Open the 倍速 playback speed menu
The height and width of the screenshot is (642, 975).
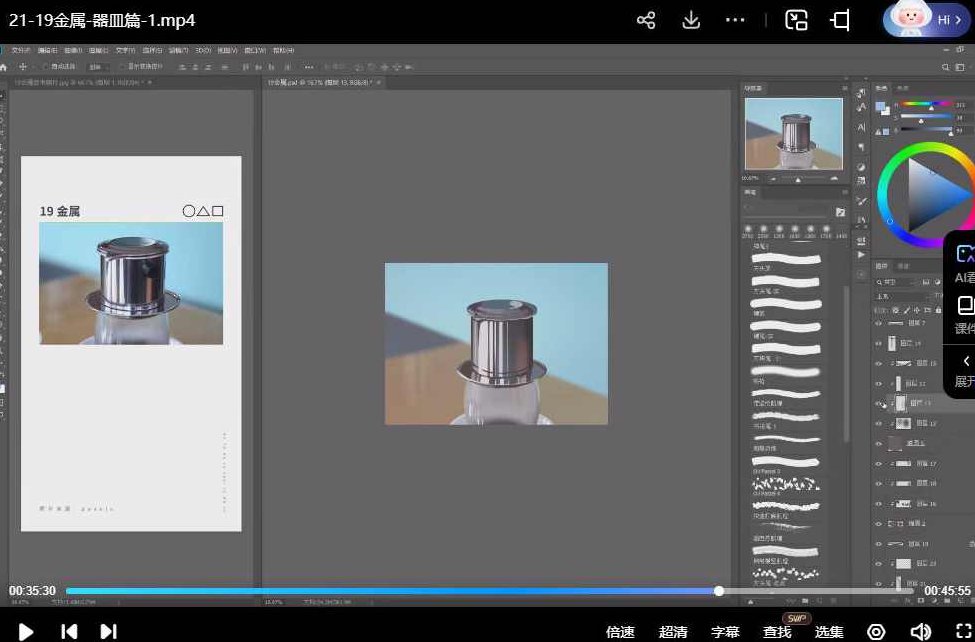point(620,632)
